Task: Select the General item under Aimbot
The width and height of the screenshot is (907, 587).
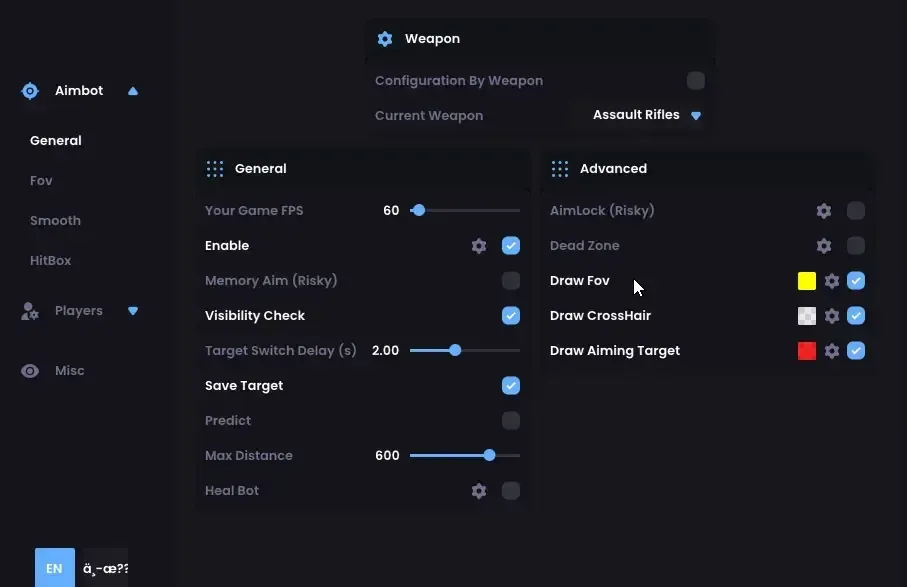Action: click(x=56, y=141)
